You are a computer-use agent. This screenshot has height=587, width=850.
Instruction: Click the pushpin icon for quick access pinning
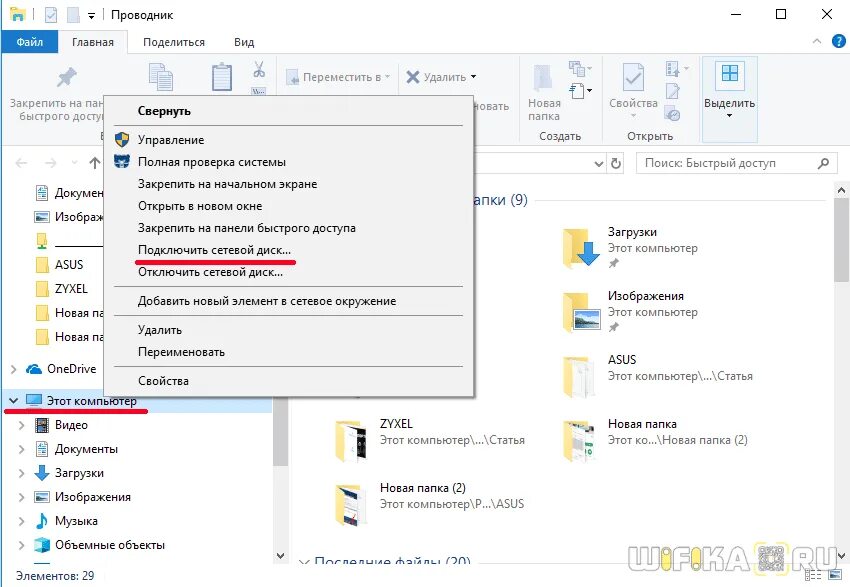pos(67,75)
